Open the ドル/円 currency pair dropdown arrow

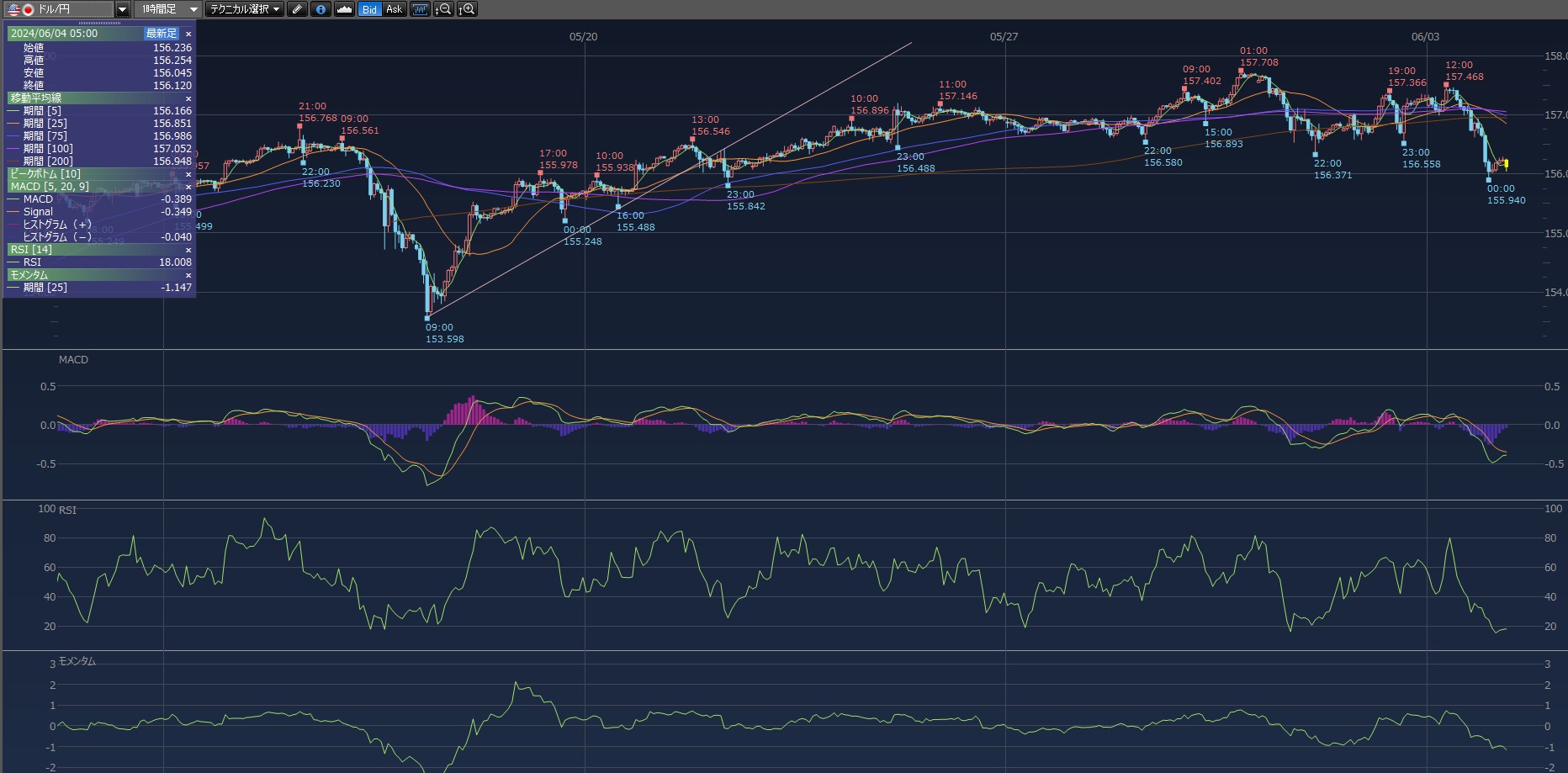click(x=122, y=9)
